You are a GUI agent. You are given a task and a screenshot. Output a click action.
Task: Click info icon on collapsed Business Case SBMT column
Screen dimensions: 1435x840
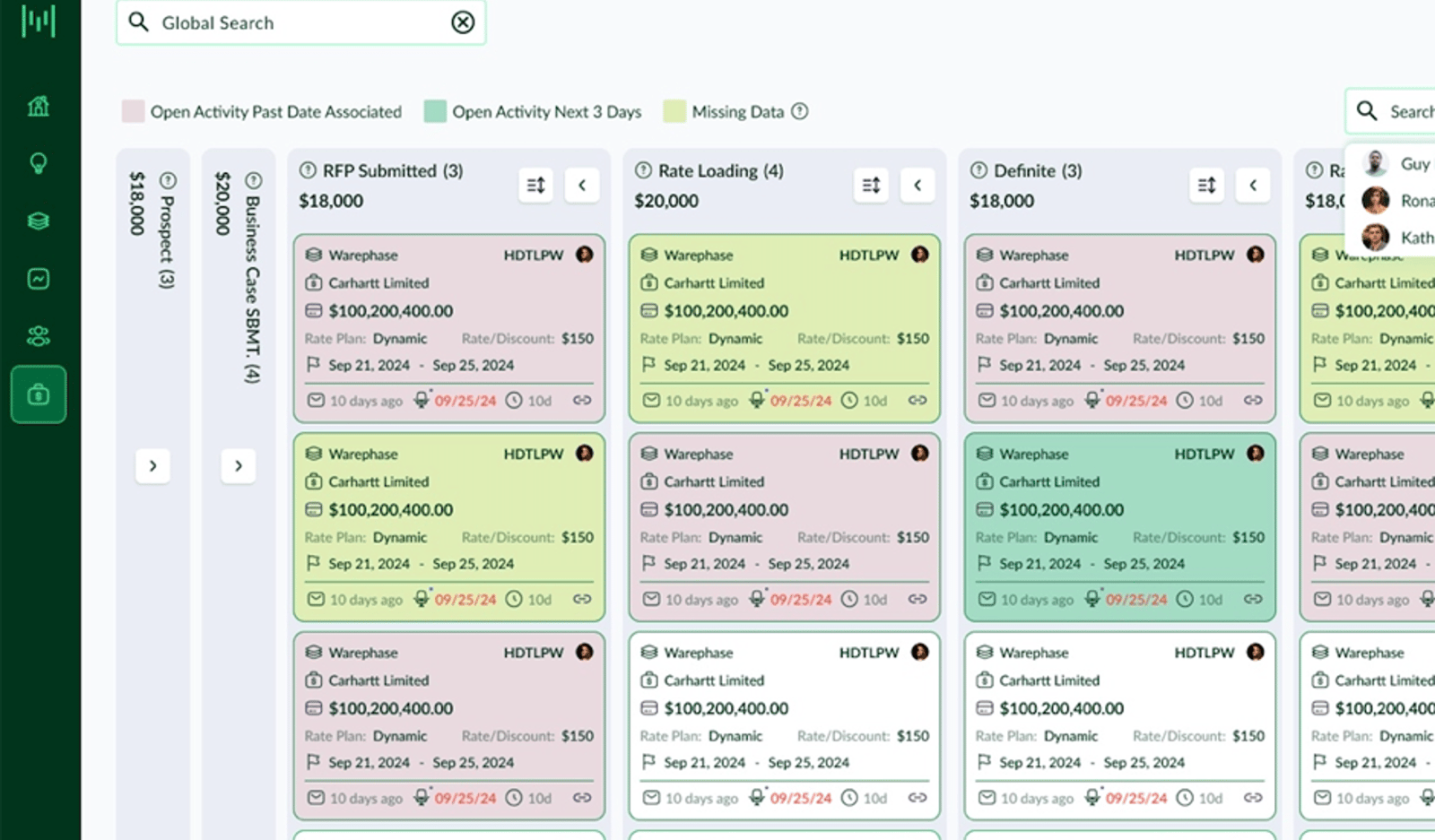pyautogui.click(x=254, y=180)
